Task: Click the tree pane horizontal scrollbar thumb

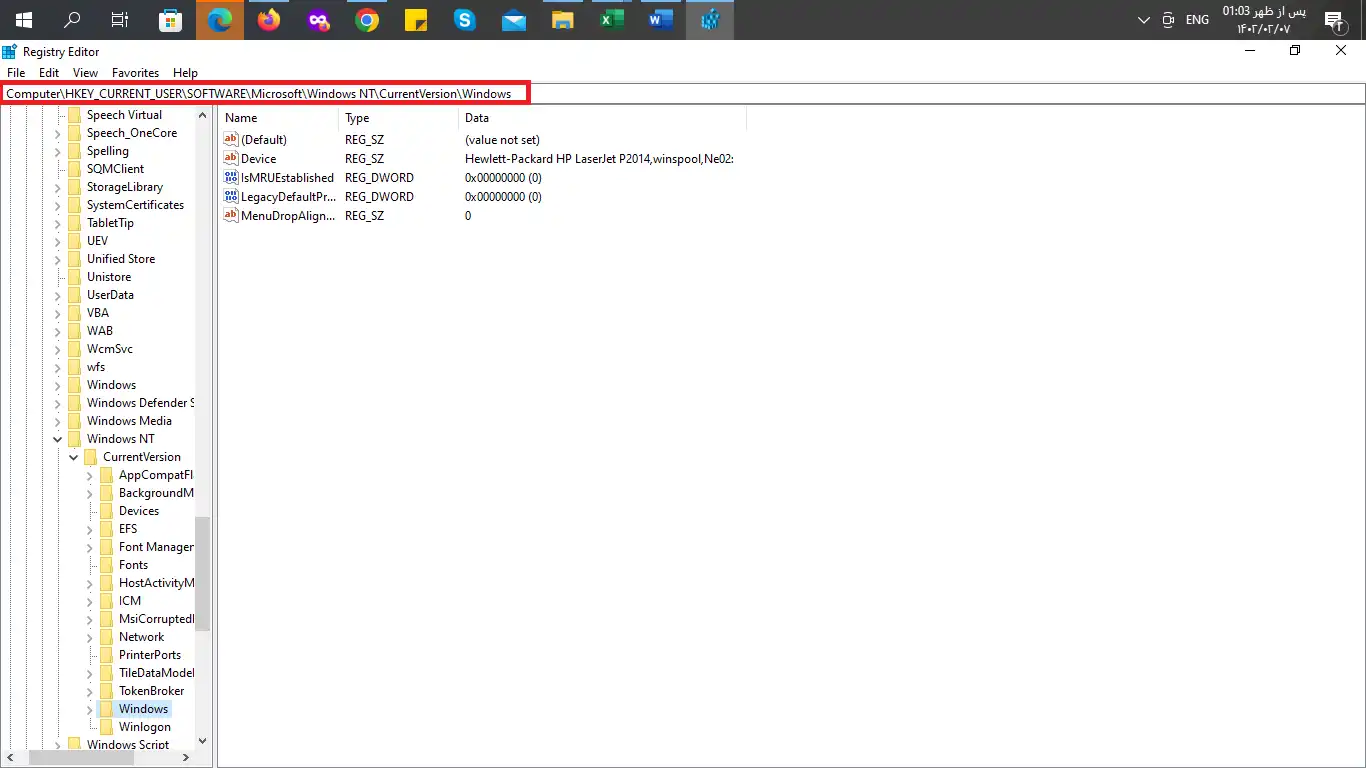Action: [82, 759]
